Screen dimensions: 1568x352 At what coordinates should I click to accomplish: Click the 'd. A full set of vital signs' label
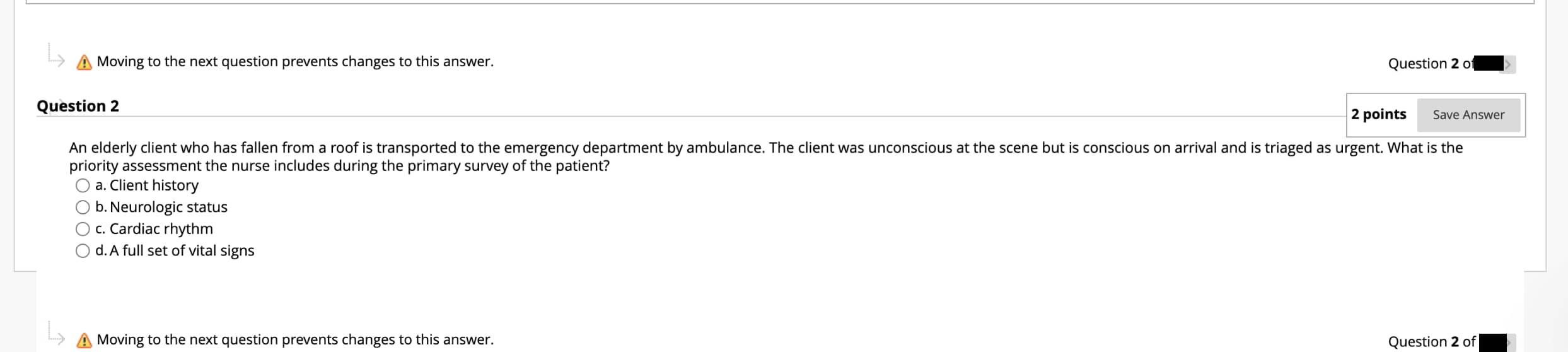175,251
